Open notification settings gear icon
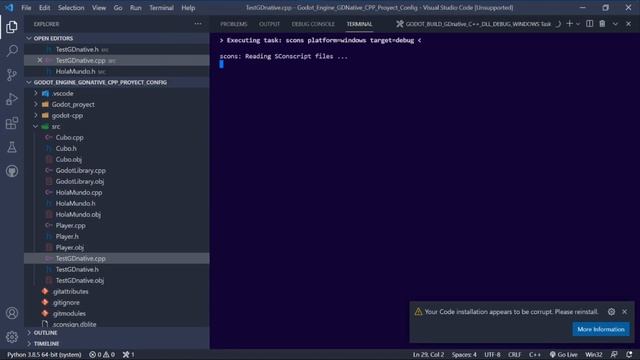This screenshot has height=360, width=640. point(611,312)
